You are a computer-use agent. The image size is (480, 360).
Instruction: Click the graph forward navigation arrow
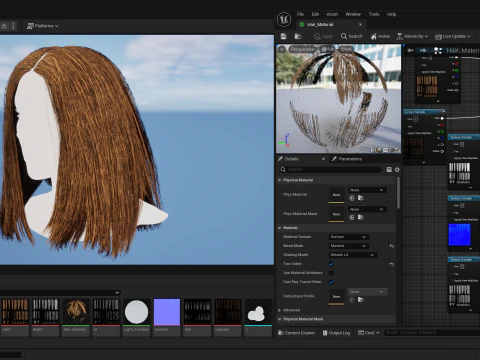[x=423, y=51]
